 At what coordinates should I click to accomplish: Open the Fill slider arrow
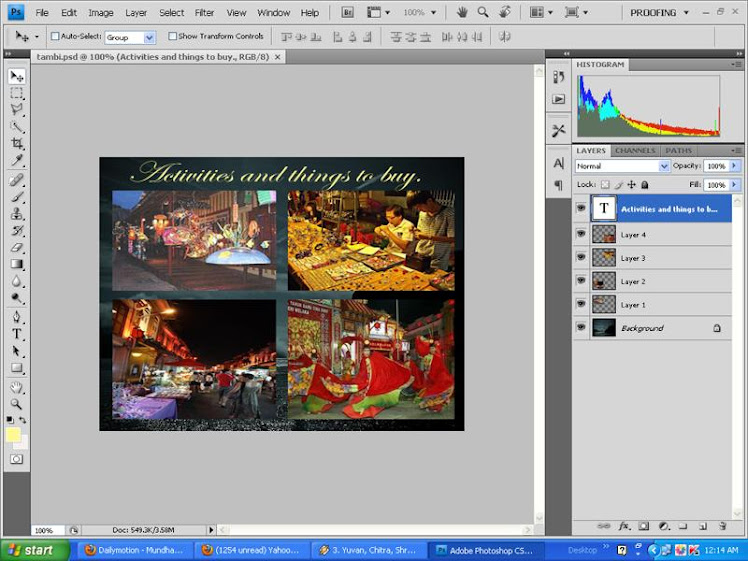tap(734, 185)
